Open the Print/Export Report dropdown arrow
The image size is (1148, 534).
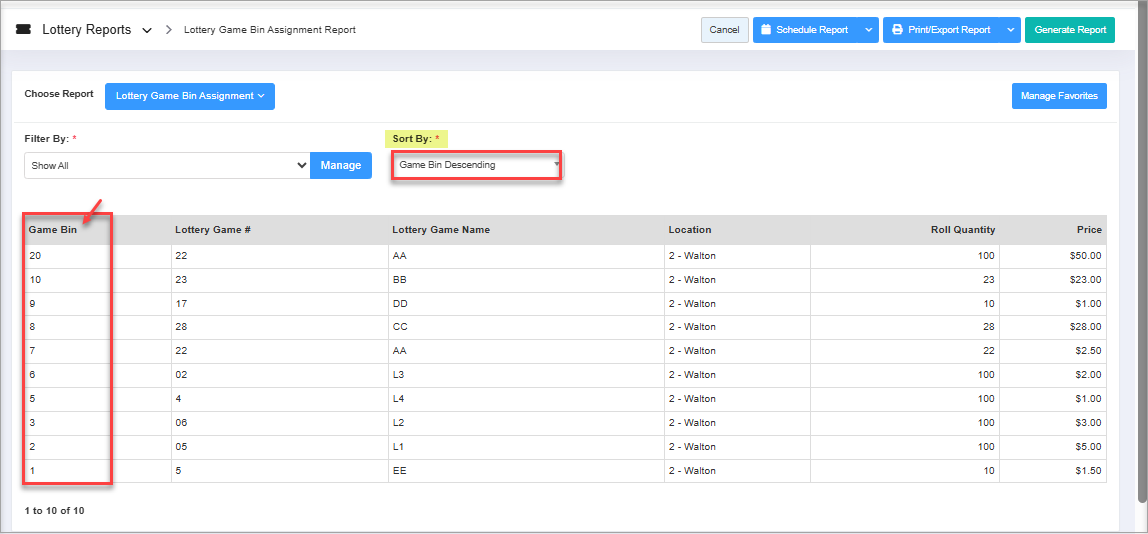[1009, 30]
